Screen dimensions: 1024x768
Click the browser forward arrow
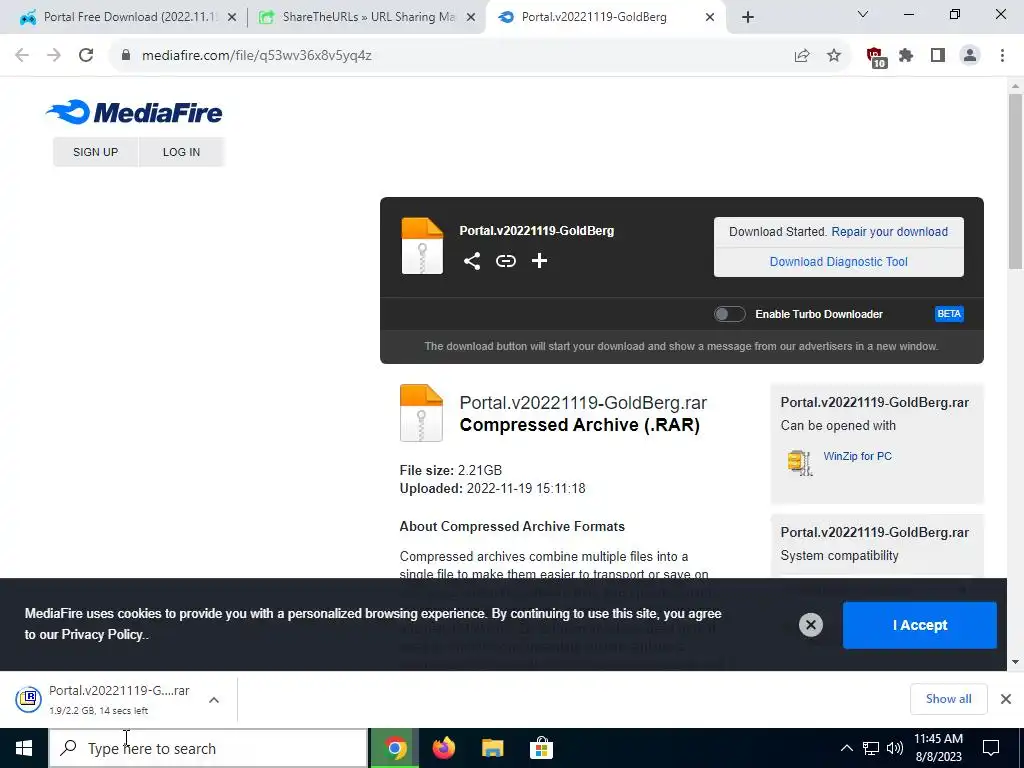(54, 56)
